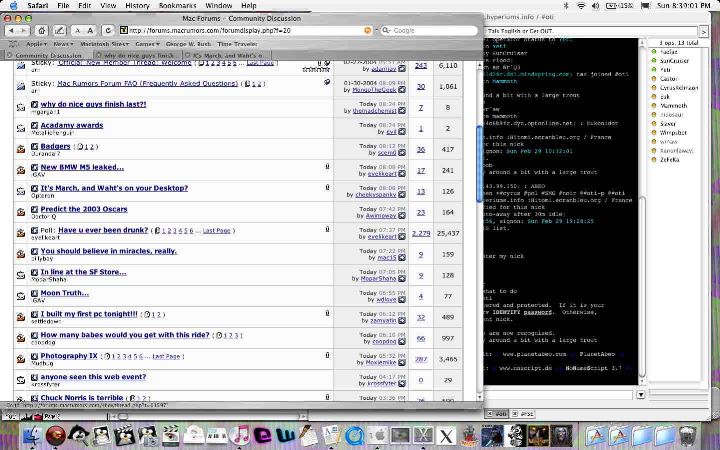Expand the Apple bookmarks bar folder
Image resolution: width=720 pixels, height=450 pixels.
(x=36, y=44)
